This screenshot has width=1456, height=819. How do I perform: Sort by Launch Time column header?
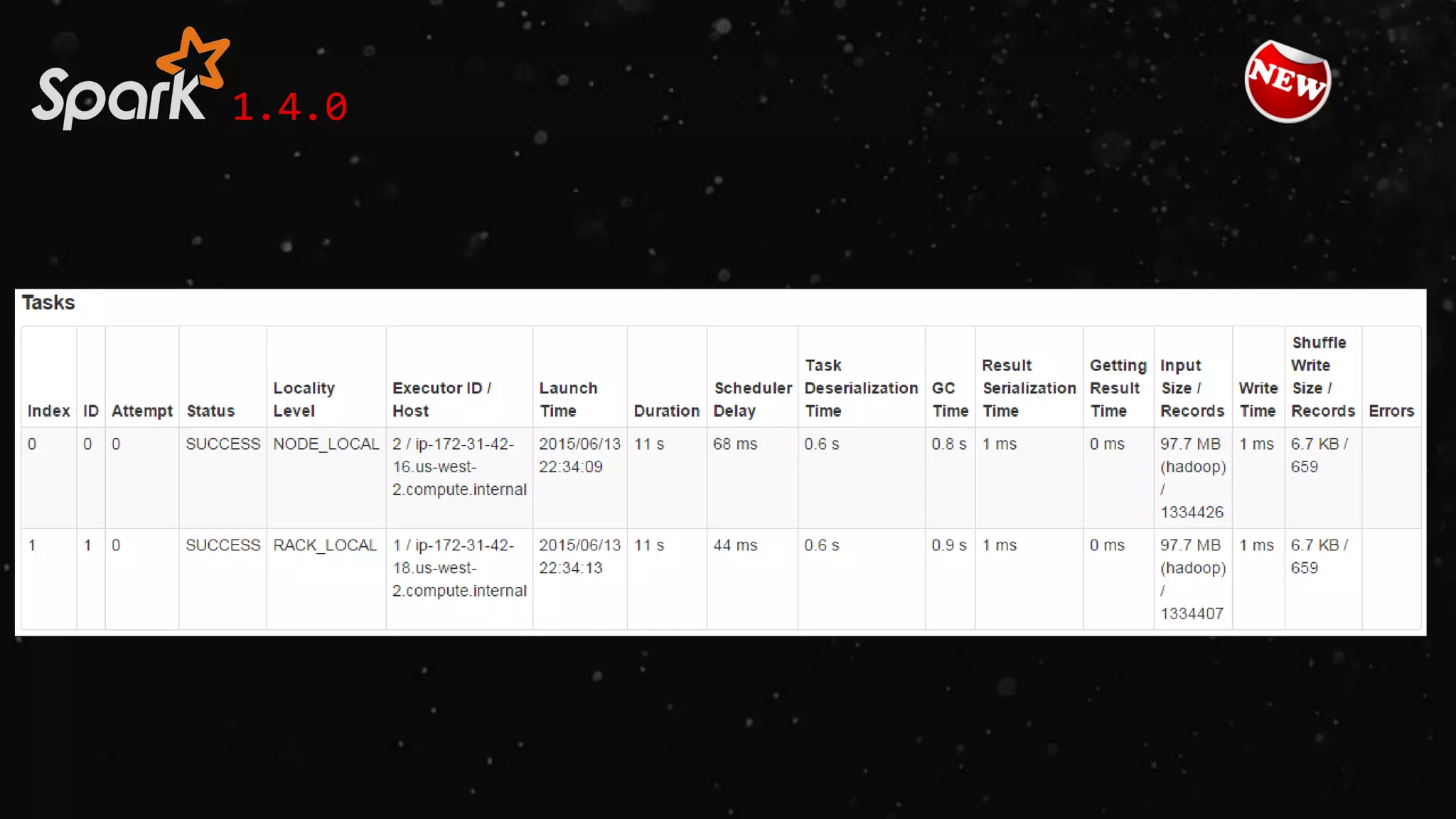(568, 400)
